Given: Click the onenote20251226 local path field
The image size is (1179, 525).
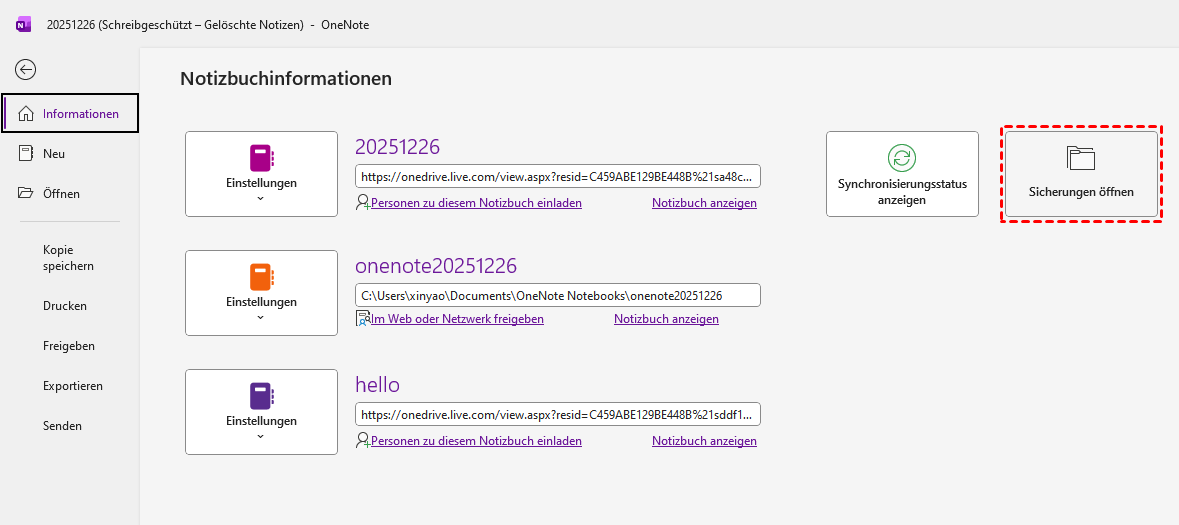Looking at the screenshot, I should pos(557,296).
